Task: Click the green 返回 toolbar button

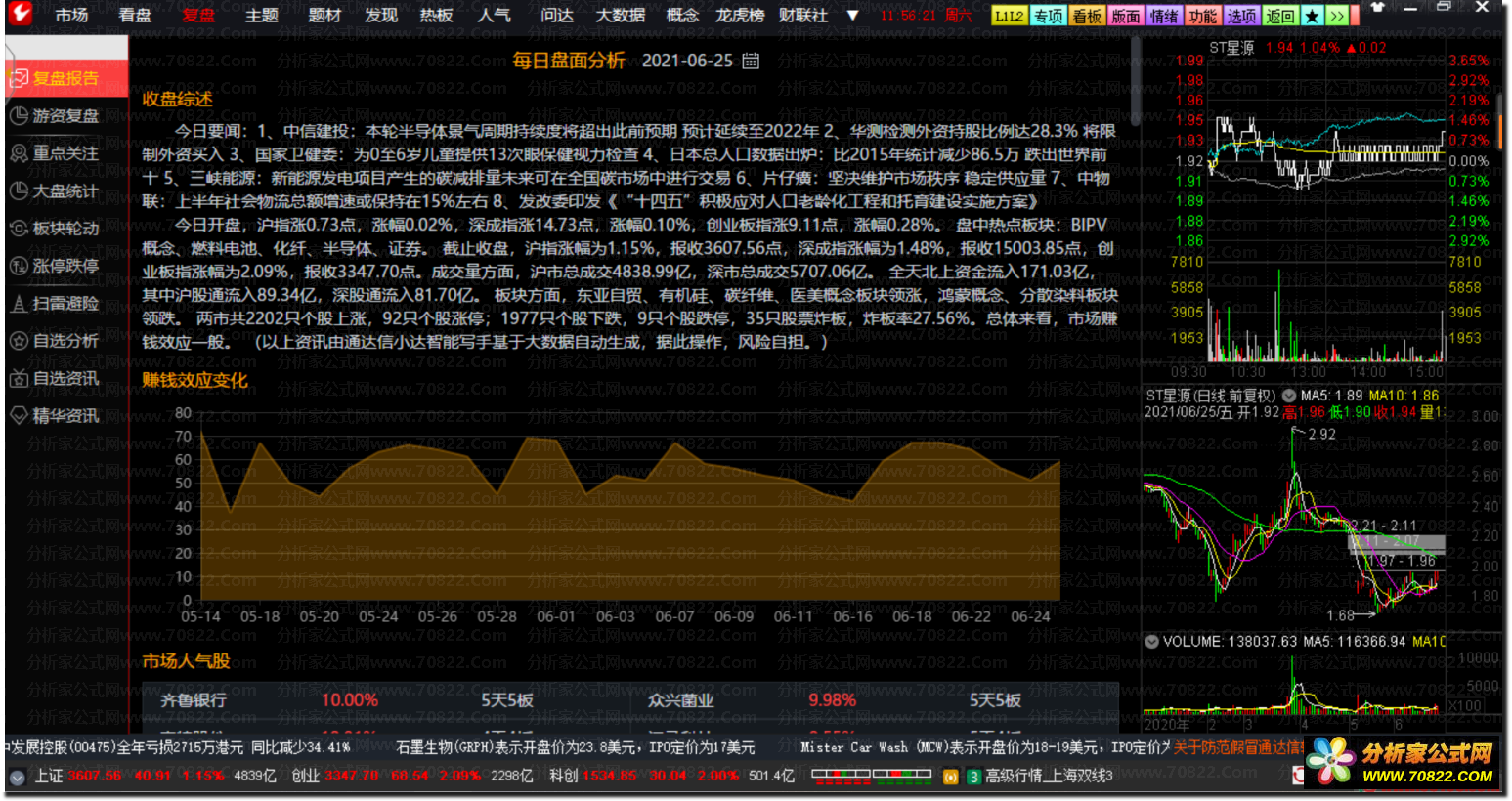Action: (x=1280, y=16)
